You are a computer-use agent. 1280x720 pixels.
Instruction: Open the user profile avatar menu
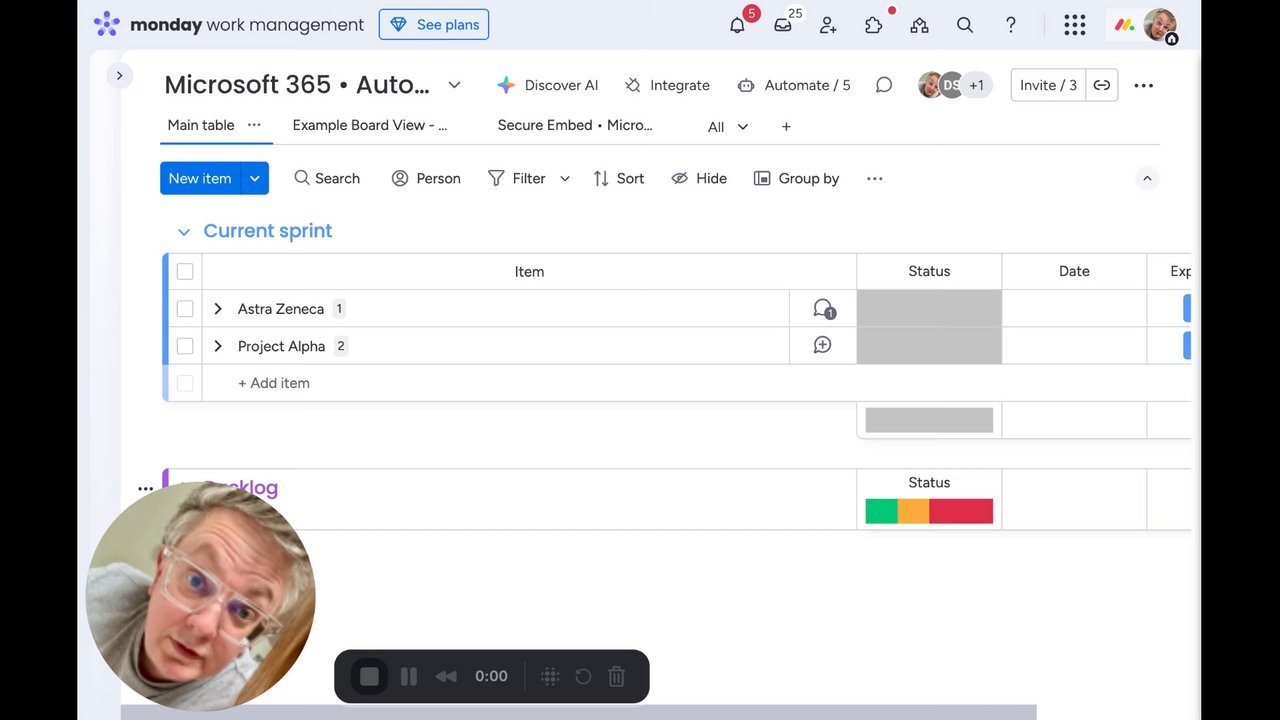tap(1160, 25)
